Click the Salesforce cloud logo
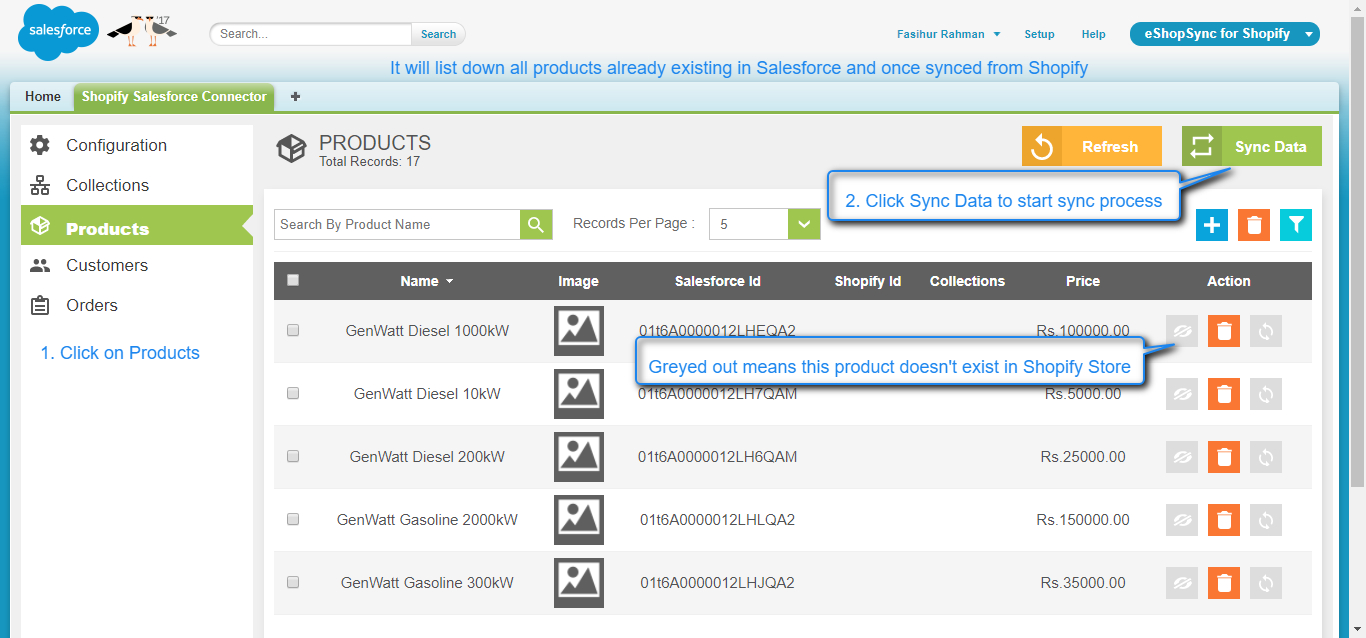 pos(58,32)
